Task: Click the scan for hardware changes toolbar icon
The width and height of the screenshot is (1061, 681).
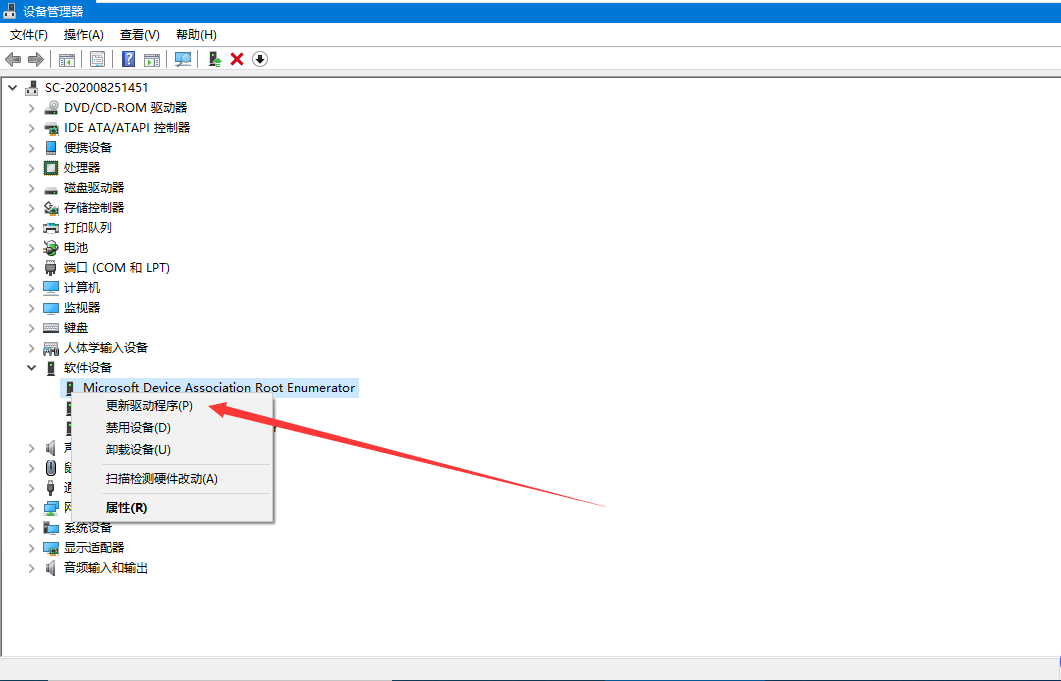Action: (183, 59)
